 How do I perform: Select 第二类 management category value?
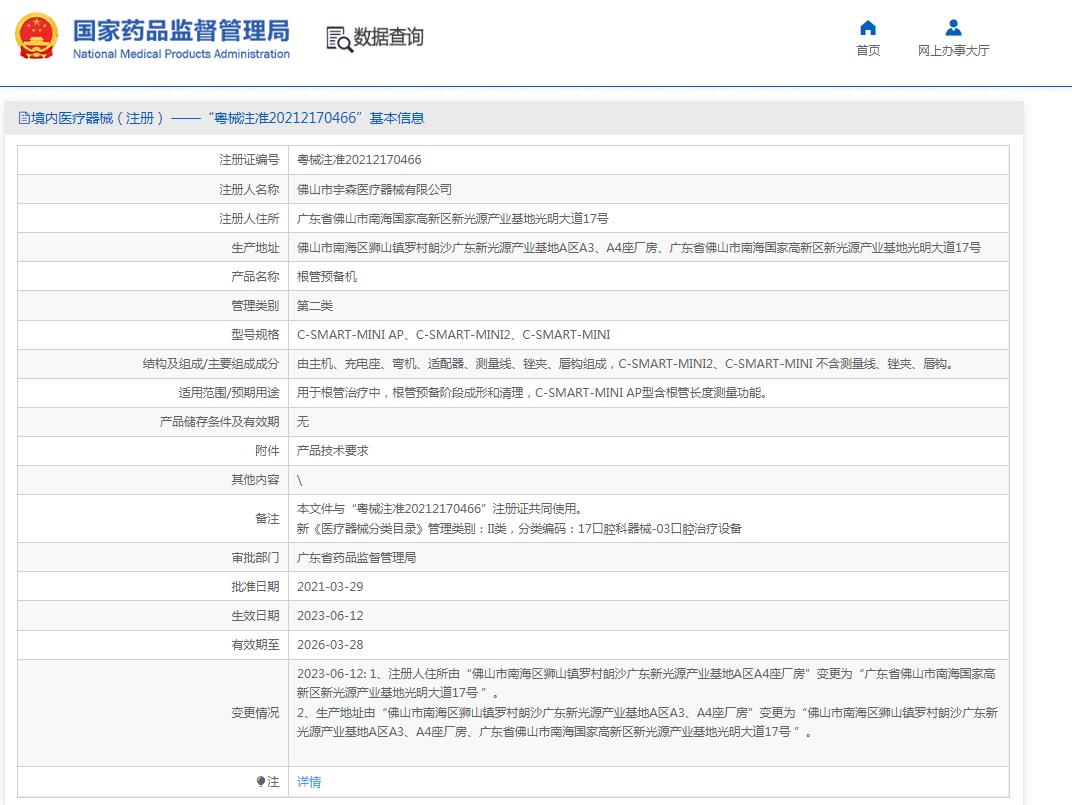click(314, 306)
